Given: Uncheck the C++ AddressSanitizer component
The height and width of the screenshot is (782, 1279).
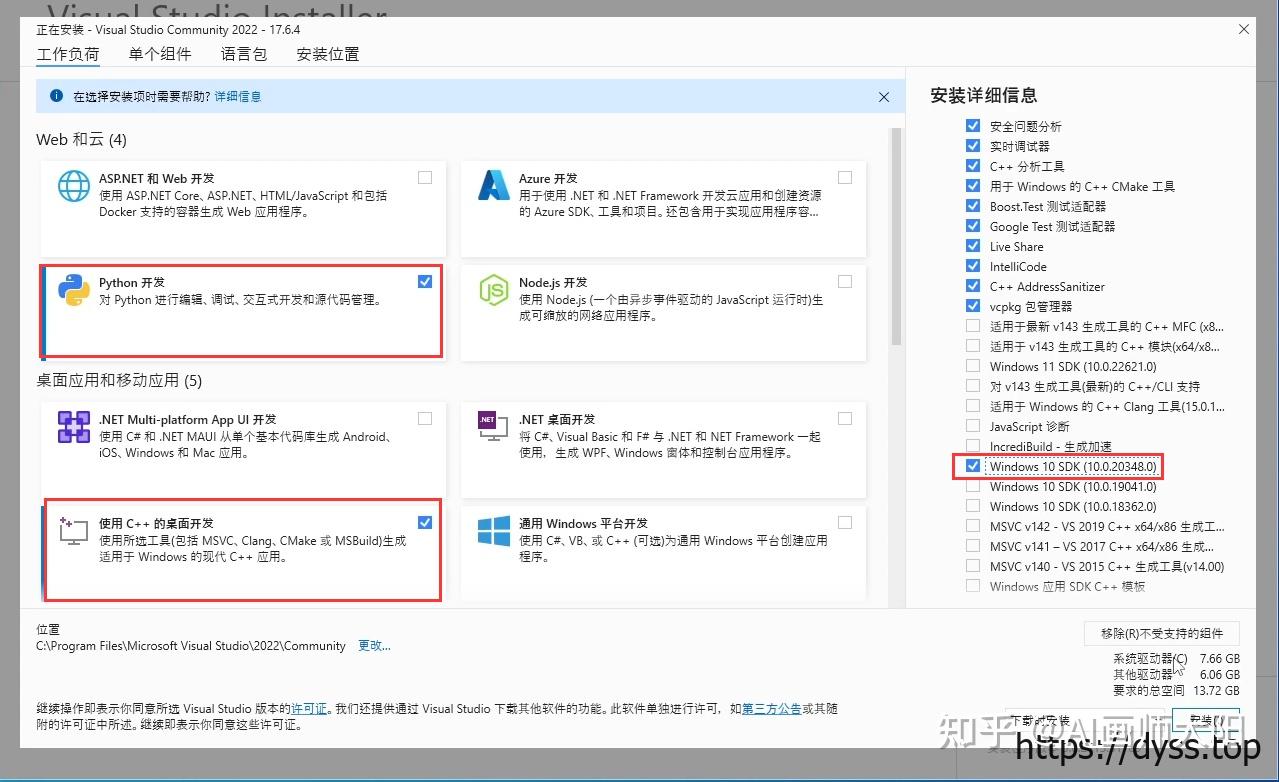Looking at the screenshot, I should coord(973,286).
